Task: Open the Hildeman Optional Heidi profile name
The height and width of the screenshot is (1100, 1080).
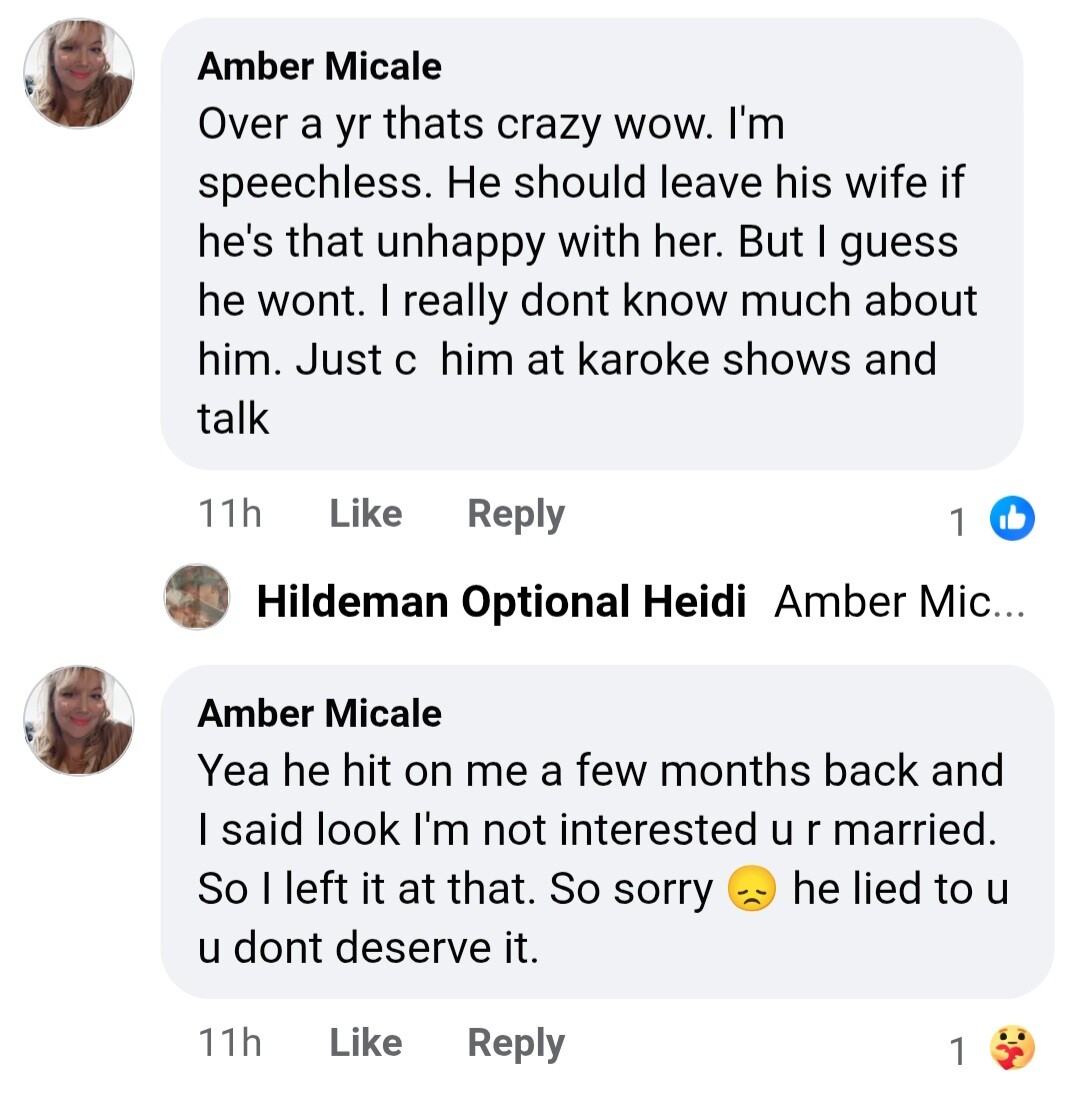Action: [501, 601]
